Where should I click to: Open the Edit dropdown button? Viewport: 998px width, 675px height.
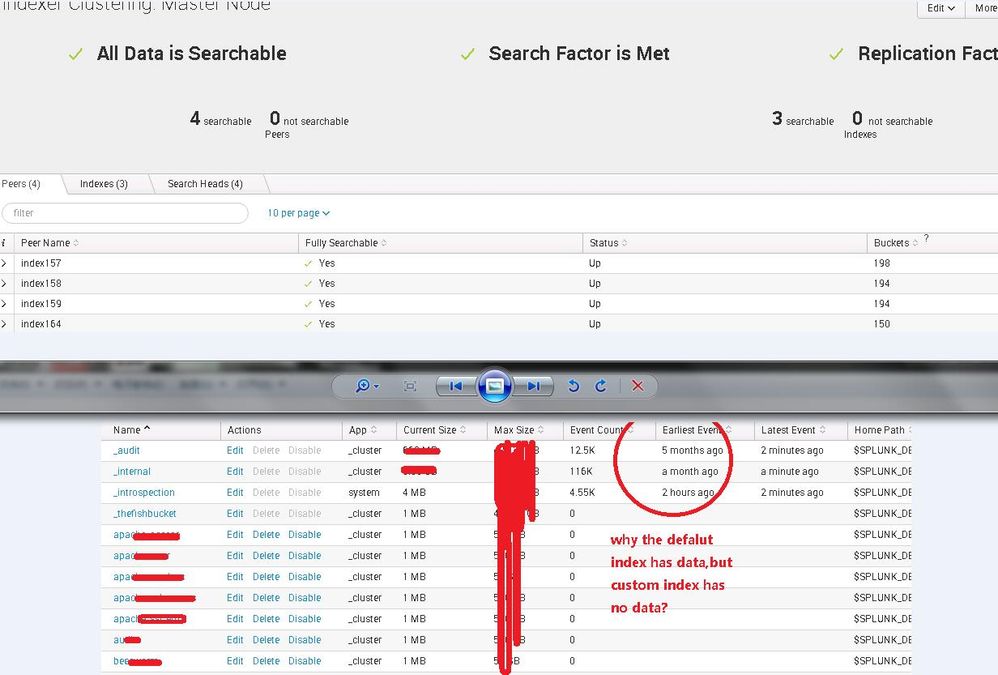click(x=940, y=8)
